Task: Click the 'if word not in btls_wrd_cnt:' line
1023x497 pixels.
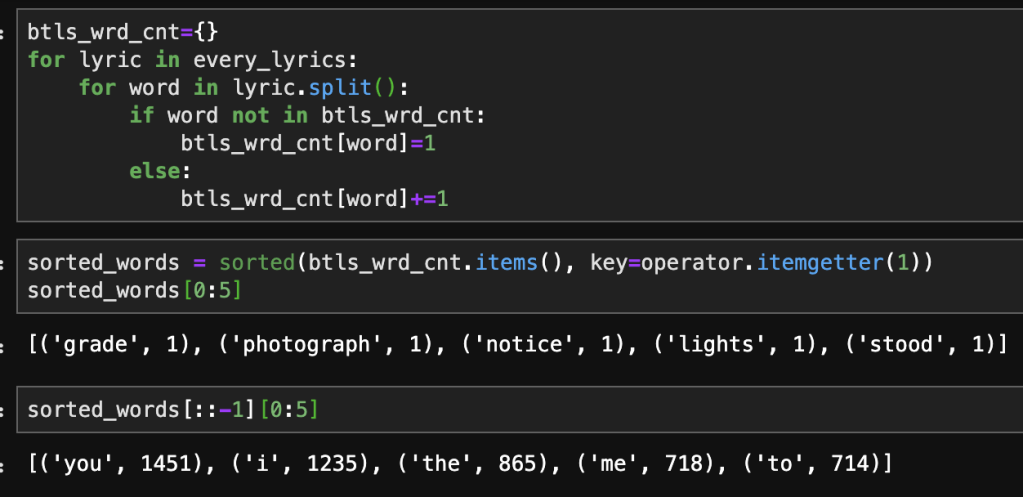Action: (307, 115)
